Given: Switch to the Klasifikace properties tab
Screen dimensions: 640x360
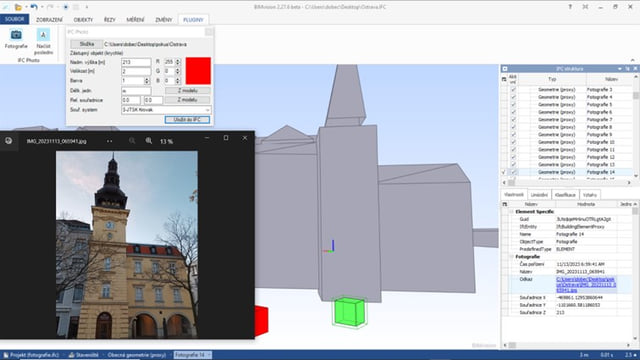Looking at the screenshot, I should pyautogui.click(x=565, y=195).
